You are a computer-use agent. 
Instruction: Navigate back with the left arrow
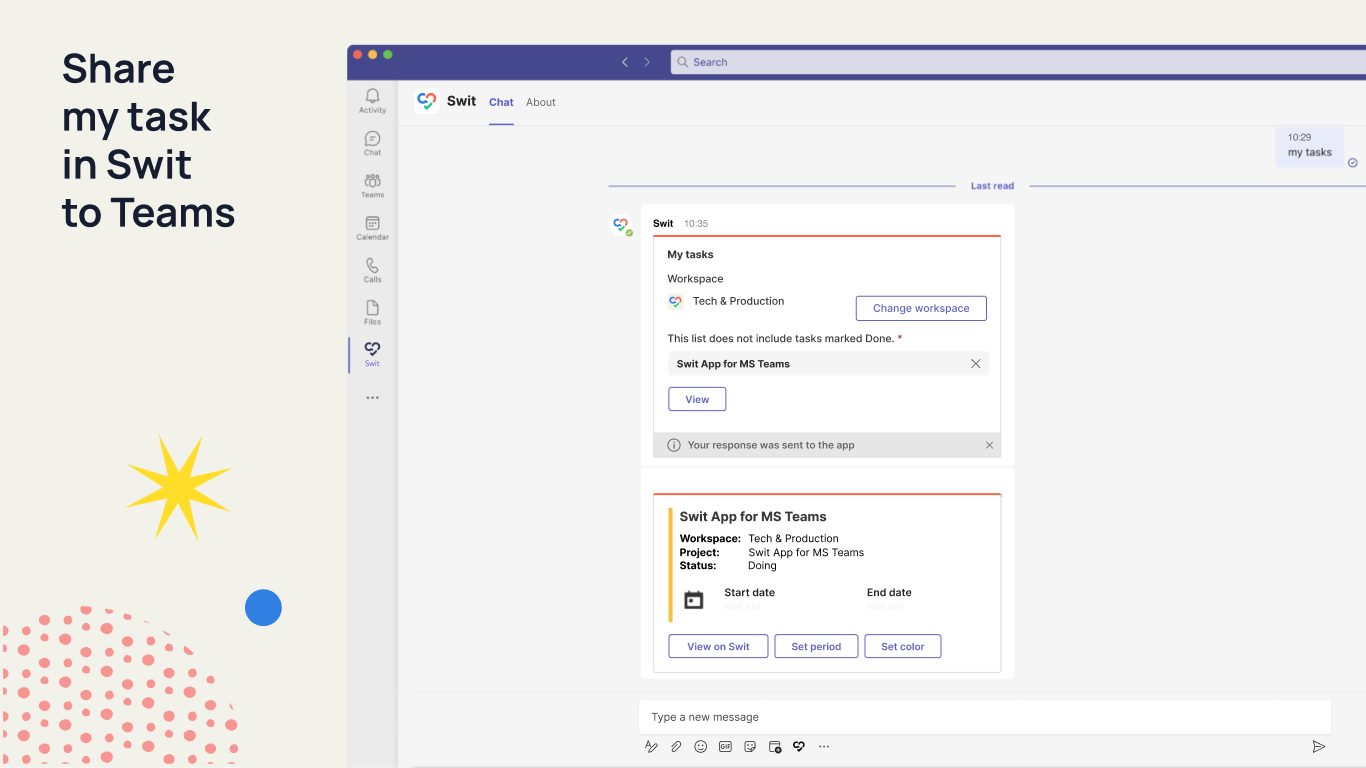625,62
